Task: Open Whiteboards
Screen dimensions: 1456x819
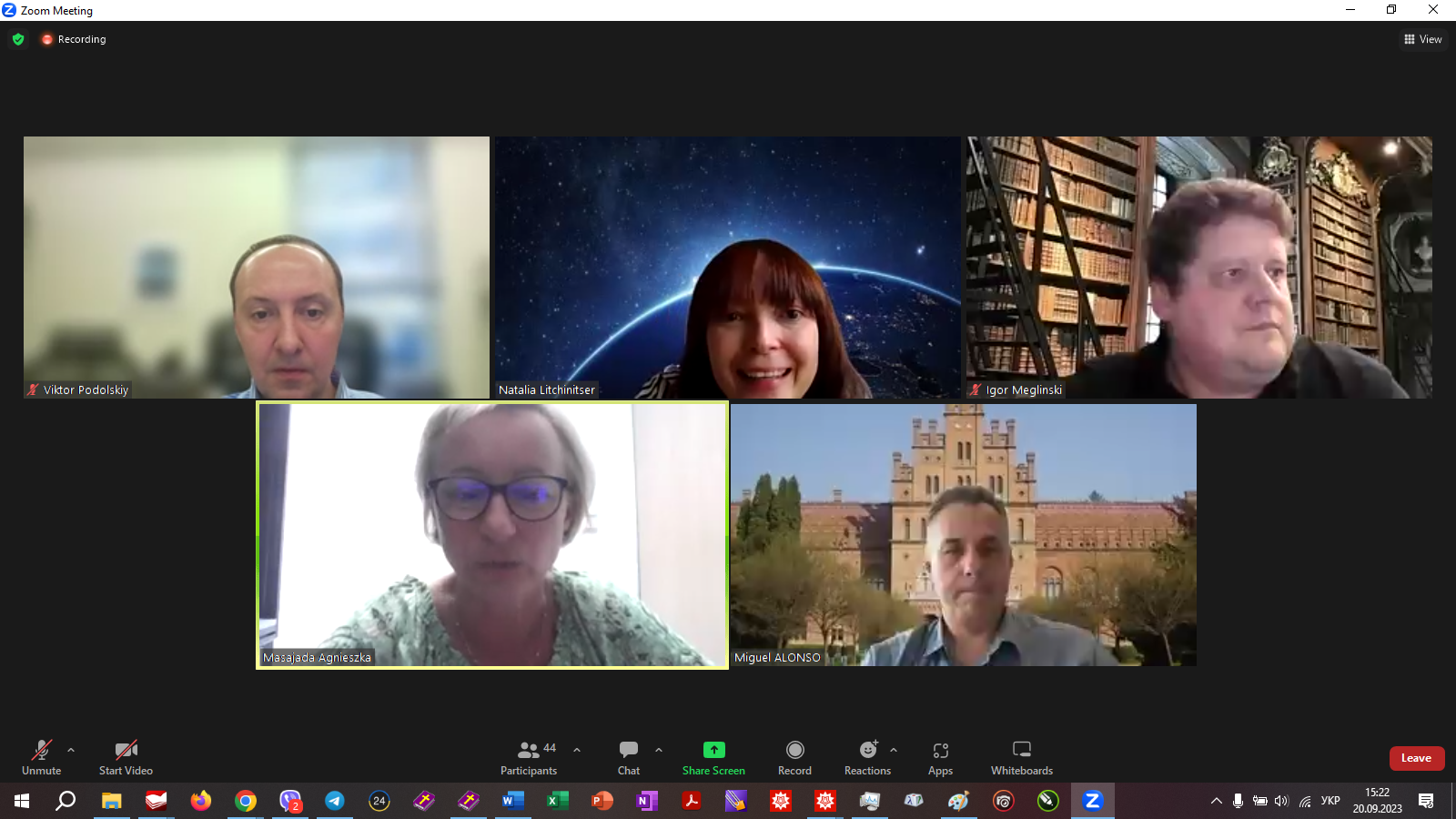Action: (1022, 757)
